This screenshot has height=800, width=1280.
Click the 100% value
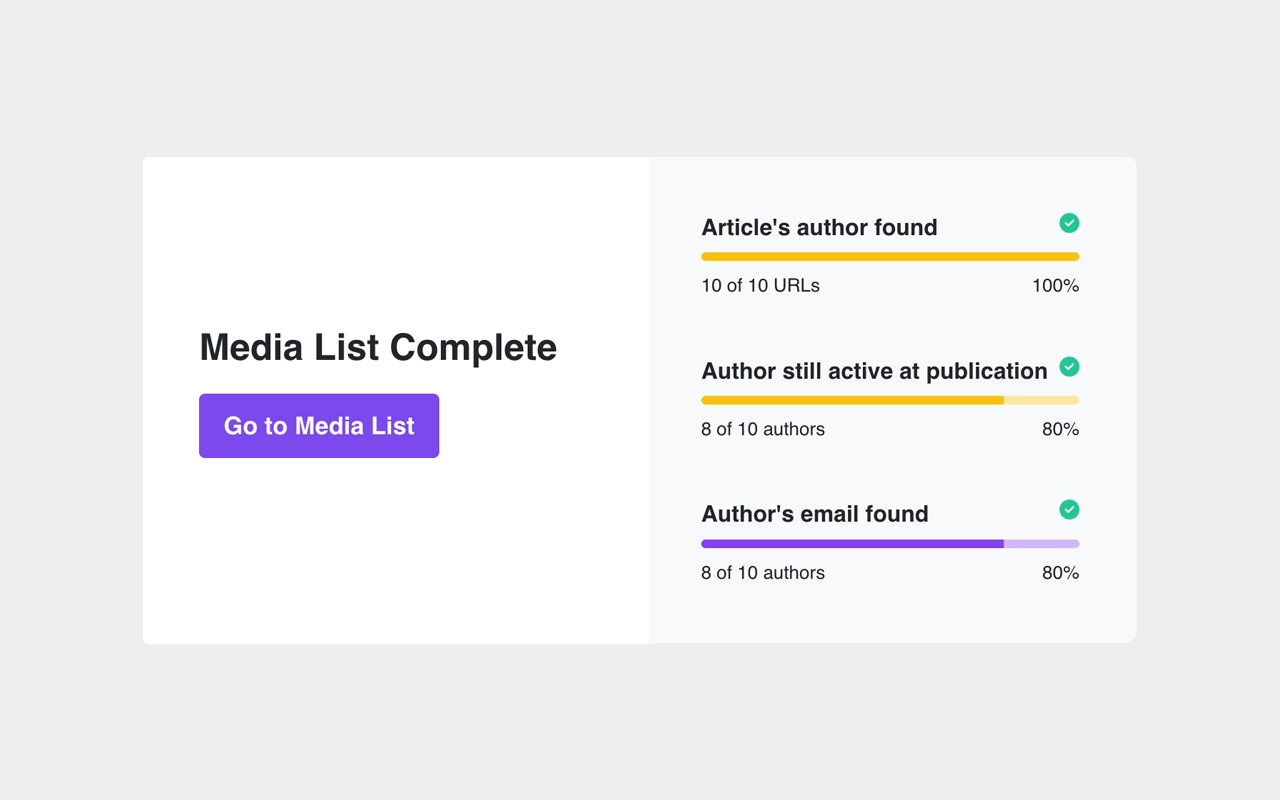pyautogui.click(x=1055, y=286)
